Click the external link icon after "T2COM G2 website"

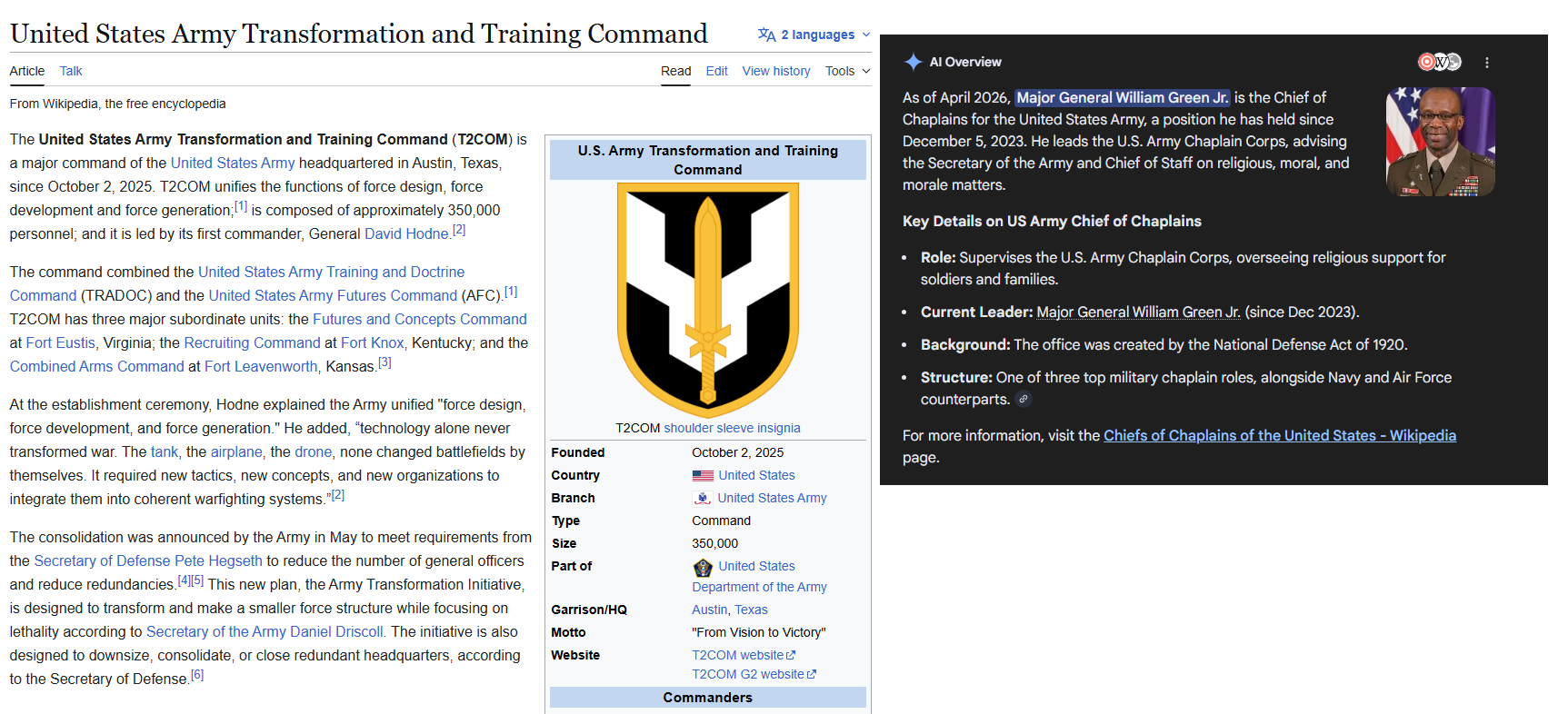812,674
